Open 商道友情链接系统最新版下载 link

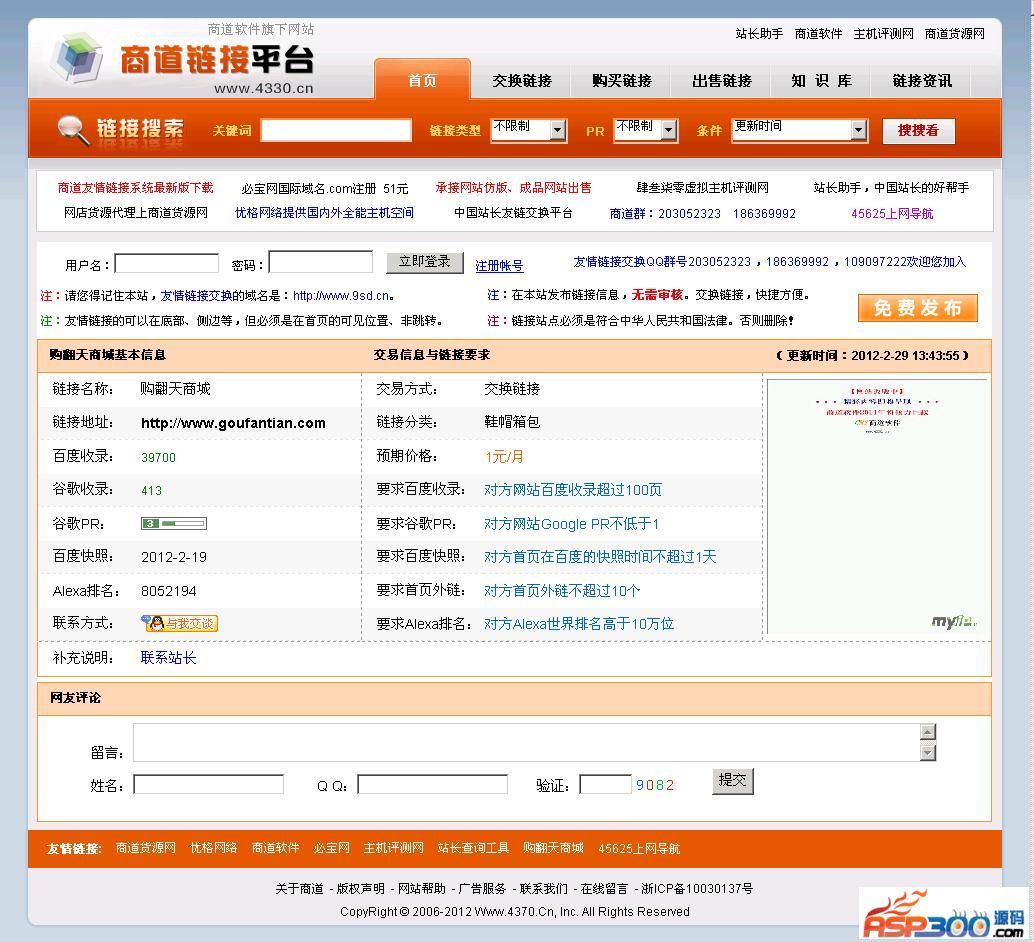[x=135, y=188]
